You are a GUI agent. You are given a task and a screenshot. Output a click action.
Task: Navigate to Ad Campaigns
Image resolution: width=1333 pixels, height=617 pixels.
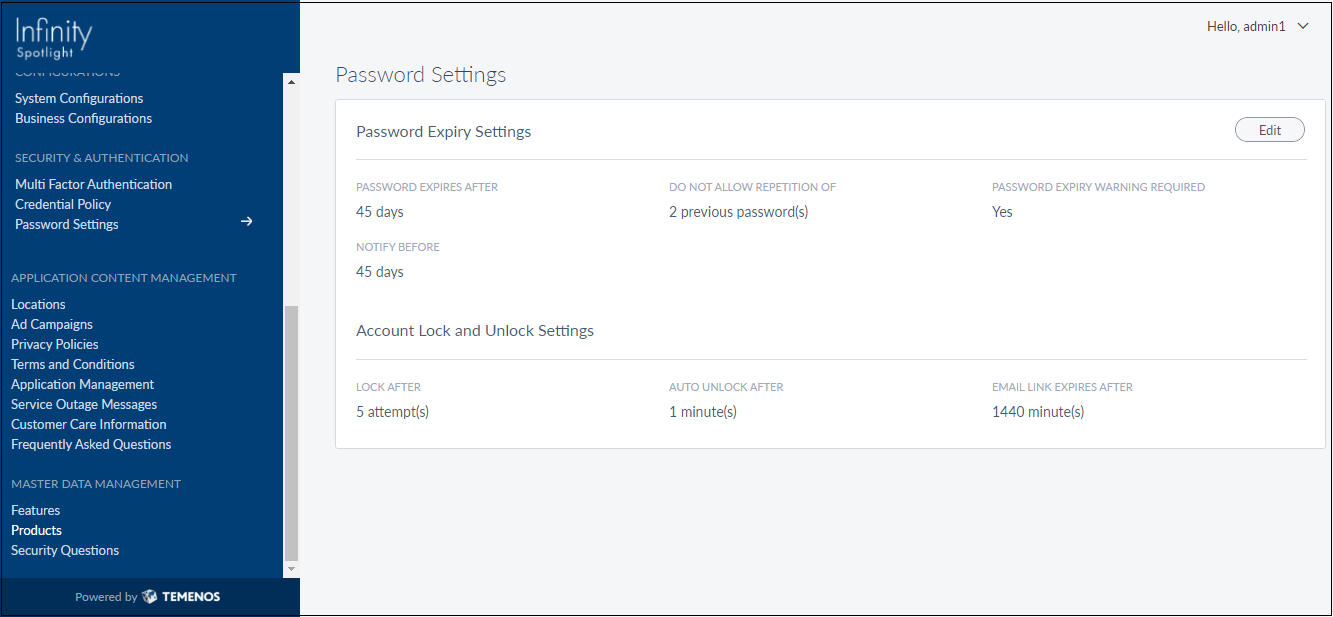point(52,324)
